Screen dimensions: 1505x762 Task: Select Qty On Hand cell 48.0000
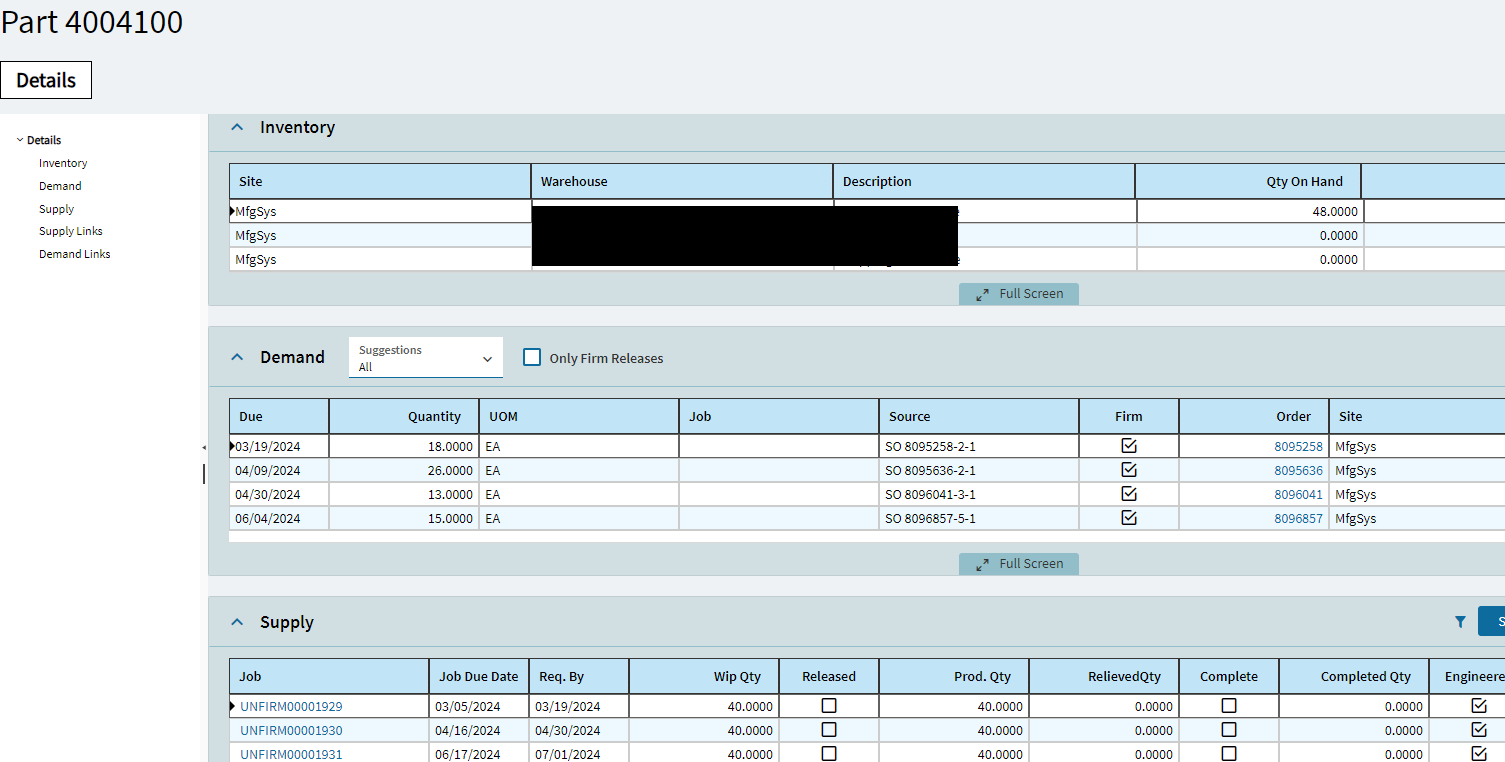1250,212
